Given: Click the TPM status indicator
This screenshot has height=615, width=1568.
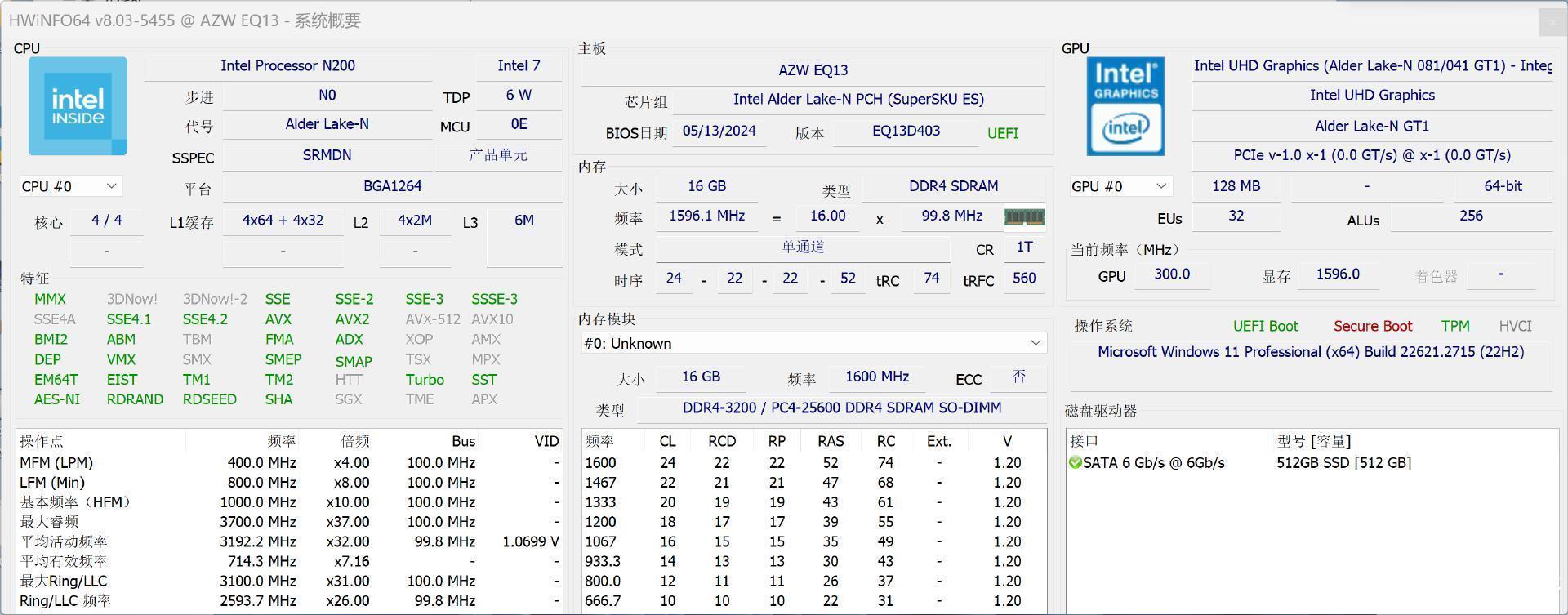Looking at the screenshot, I should (1454, 327).
